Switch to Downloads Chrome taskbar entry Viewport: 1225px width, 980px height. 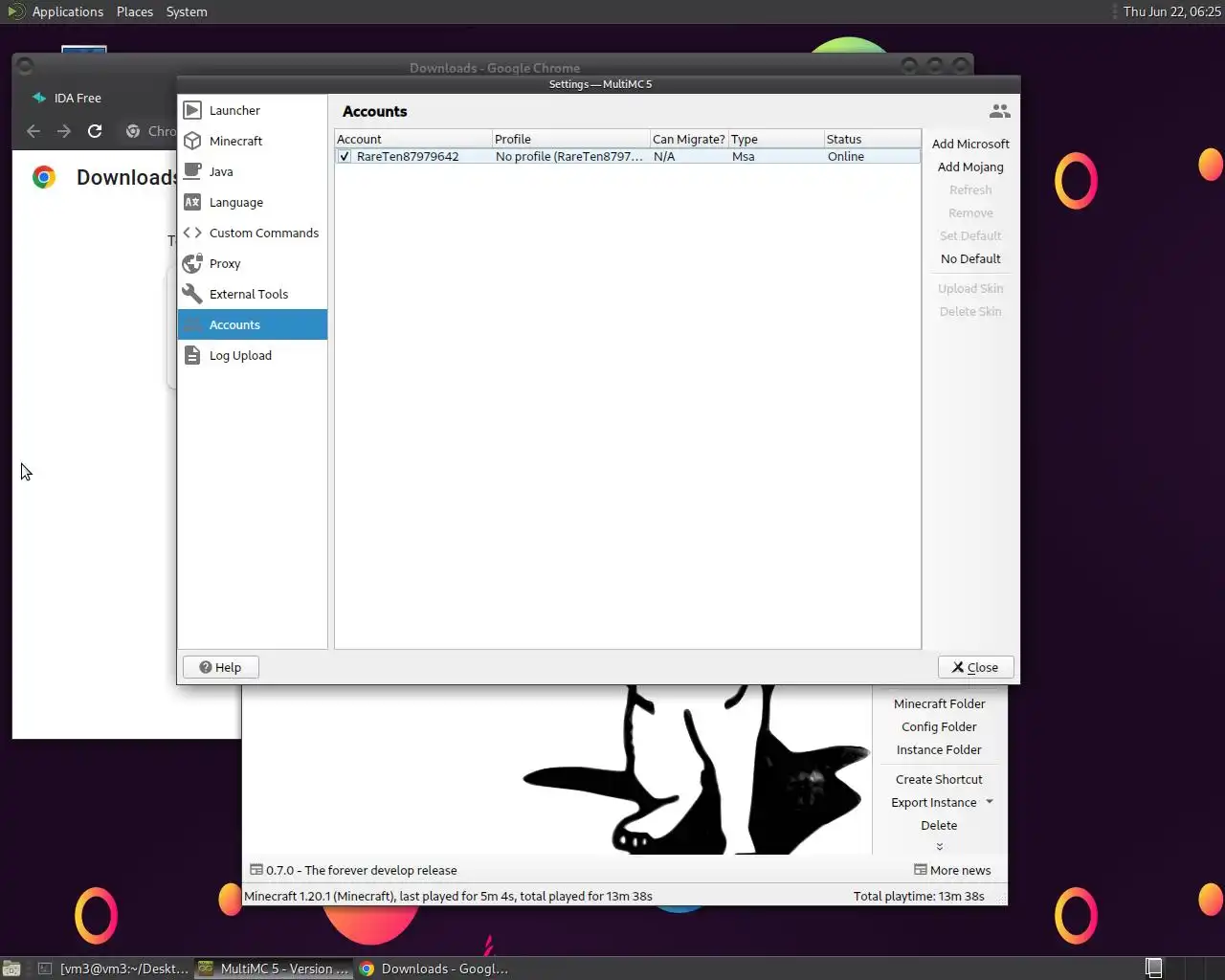point(435,969)
